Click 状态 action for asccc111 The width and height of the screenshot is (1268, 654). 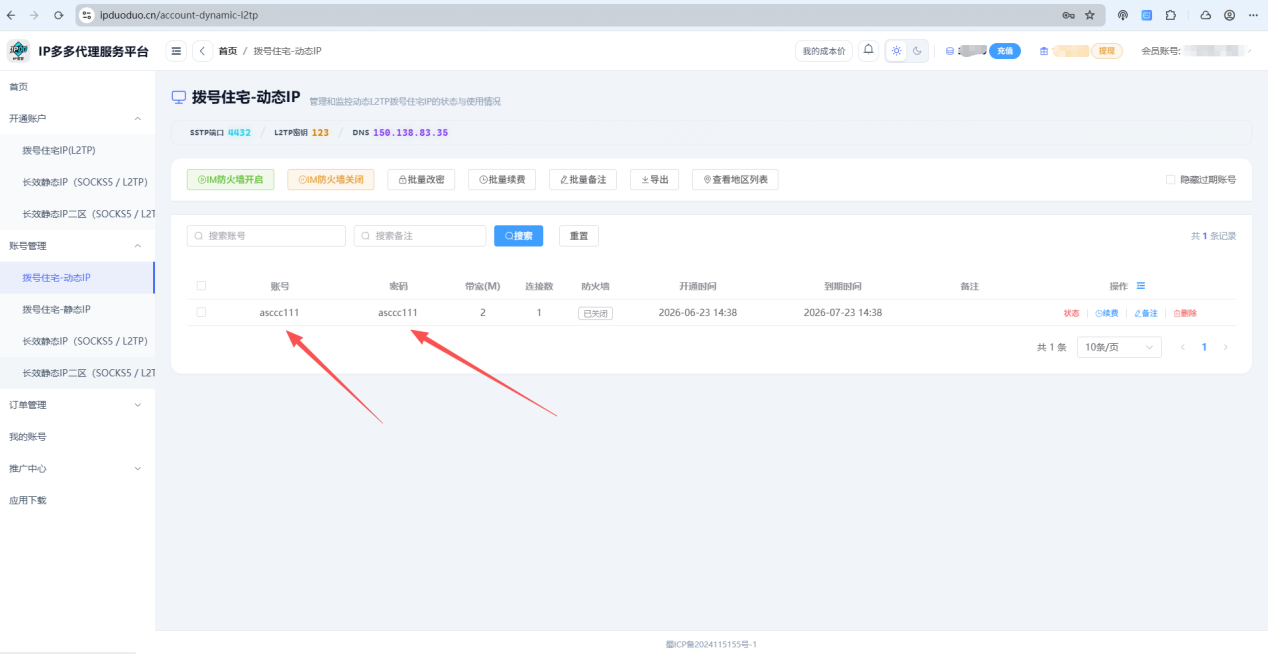tap(1071, 313)
